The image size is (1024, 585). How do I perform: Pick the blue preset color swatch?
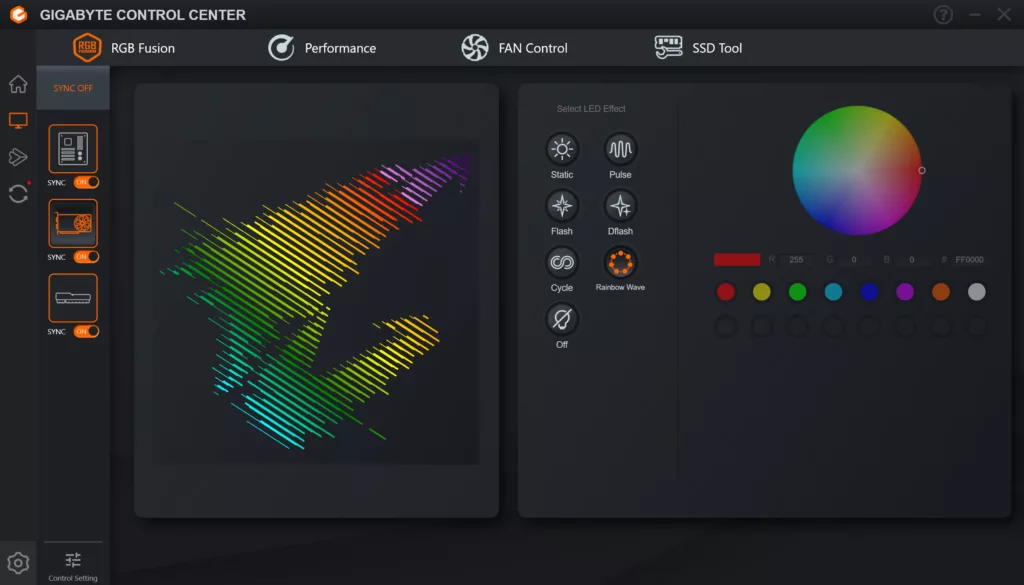coord(869,292)
